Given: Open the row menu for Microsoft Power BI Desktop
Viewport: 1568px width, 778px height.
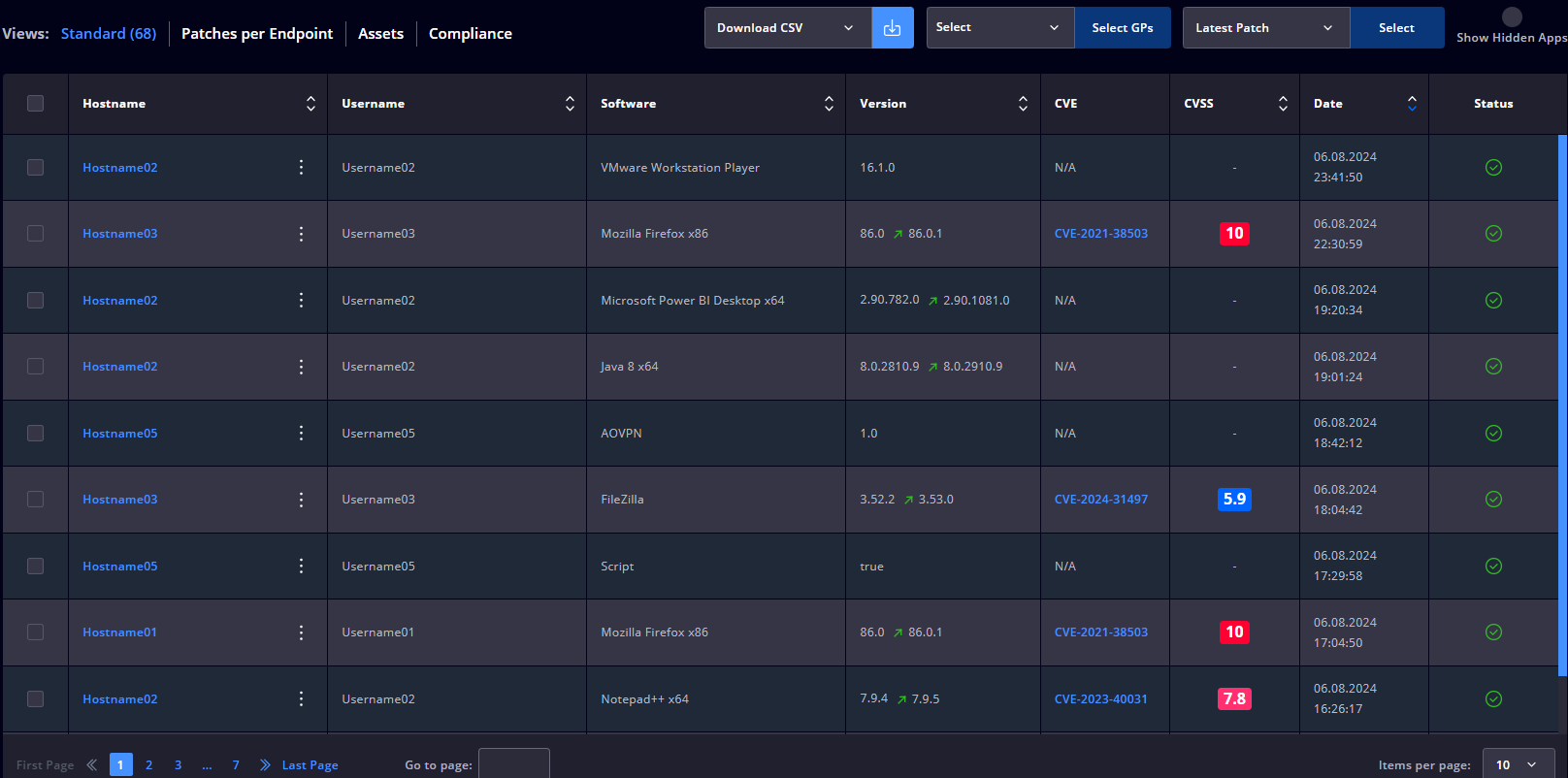Looking at the screenshot, I should (x=301, y=300).
